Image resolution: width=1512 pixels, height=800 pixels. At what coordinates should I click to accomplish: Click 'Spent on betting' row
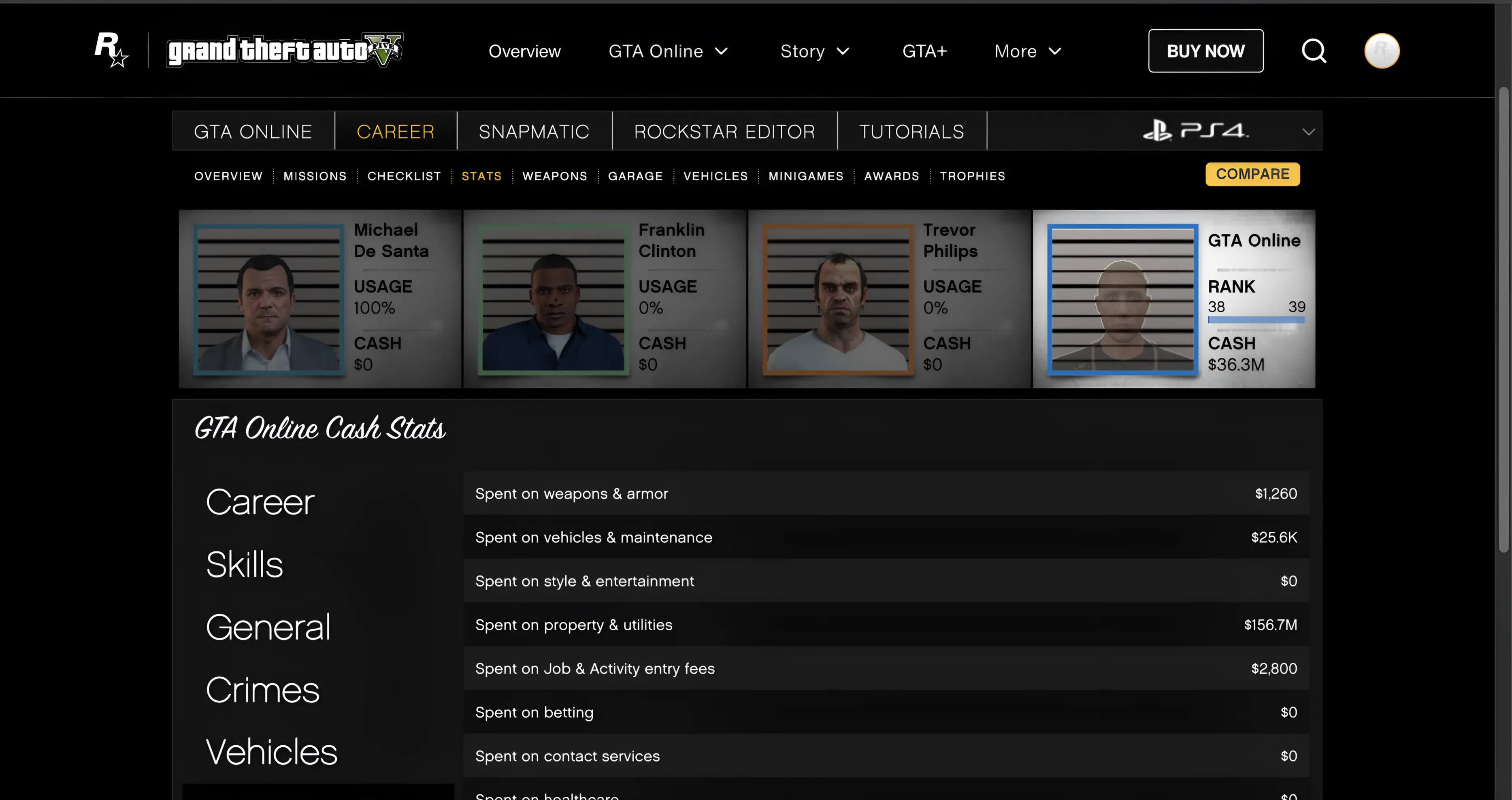(x=886, y=712)
